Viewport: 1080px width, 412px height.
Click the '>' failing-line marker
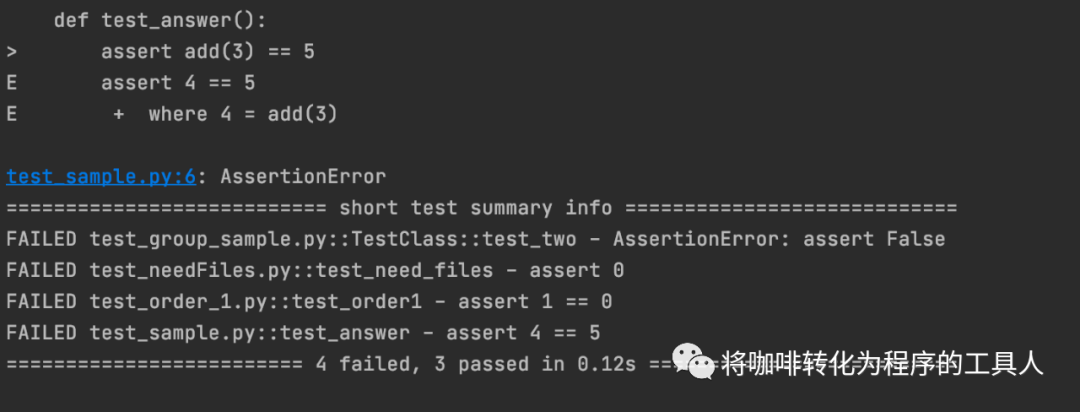(x=12, y=52)
